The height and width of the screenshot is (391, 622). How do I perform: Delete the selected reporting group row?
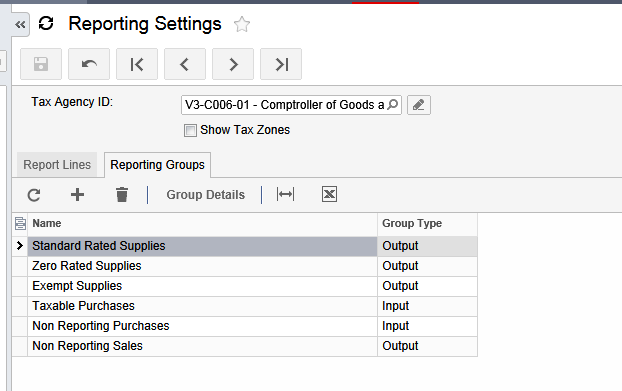pyautogui.click(x=122, y=195)
